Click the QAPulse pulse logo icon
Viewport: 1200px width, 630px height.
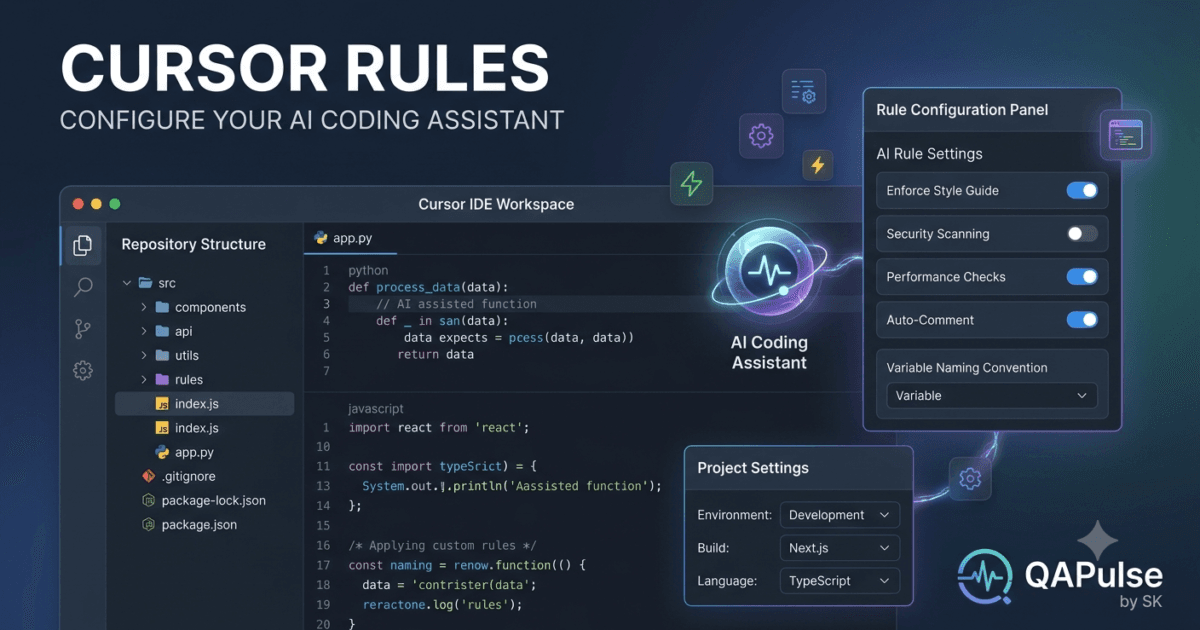(x=986, y=576)
